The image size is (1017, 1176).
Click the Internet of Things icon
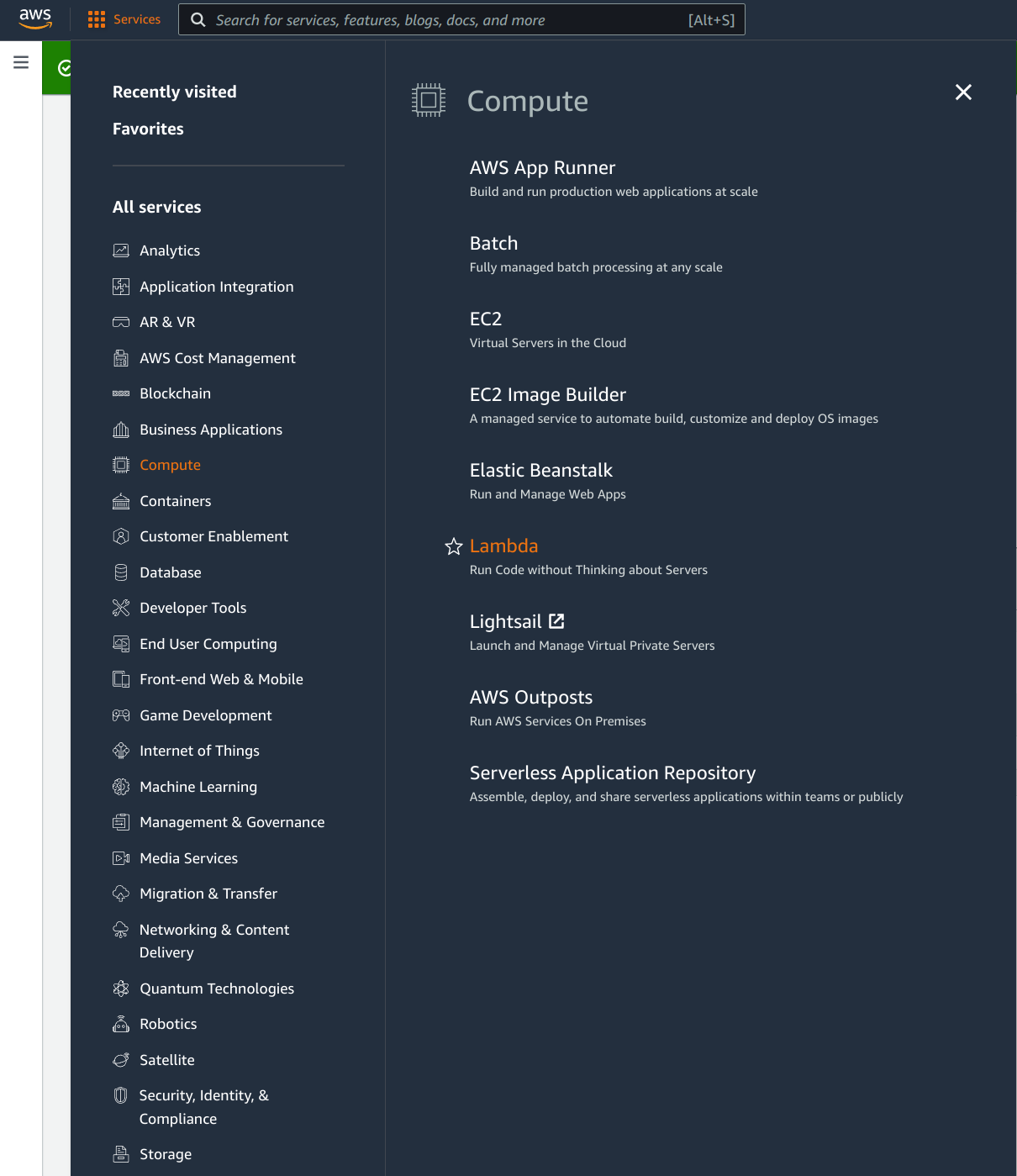coord(121,751)
